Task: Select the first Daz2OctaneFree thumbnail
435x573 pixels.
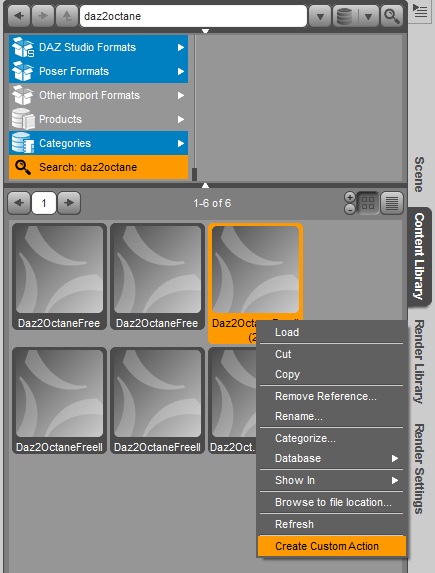Action: (x=59, y=277)
